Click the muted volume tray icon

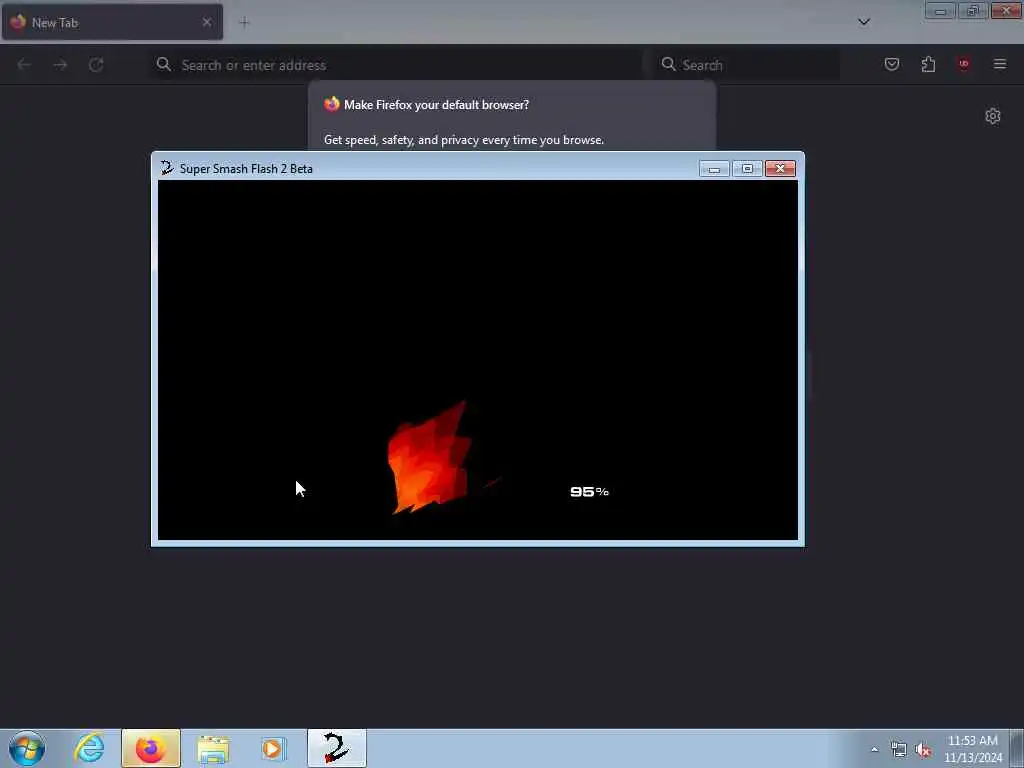(923, 750)
